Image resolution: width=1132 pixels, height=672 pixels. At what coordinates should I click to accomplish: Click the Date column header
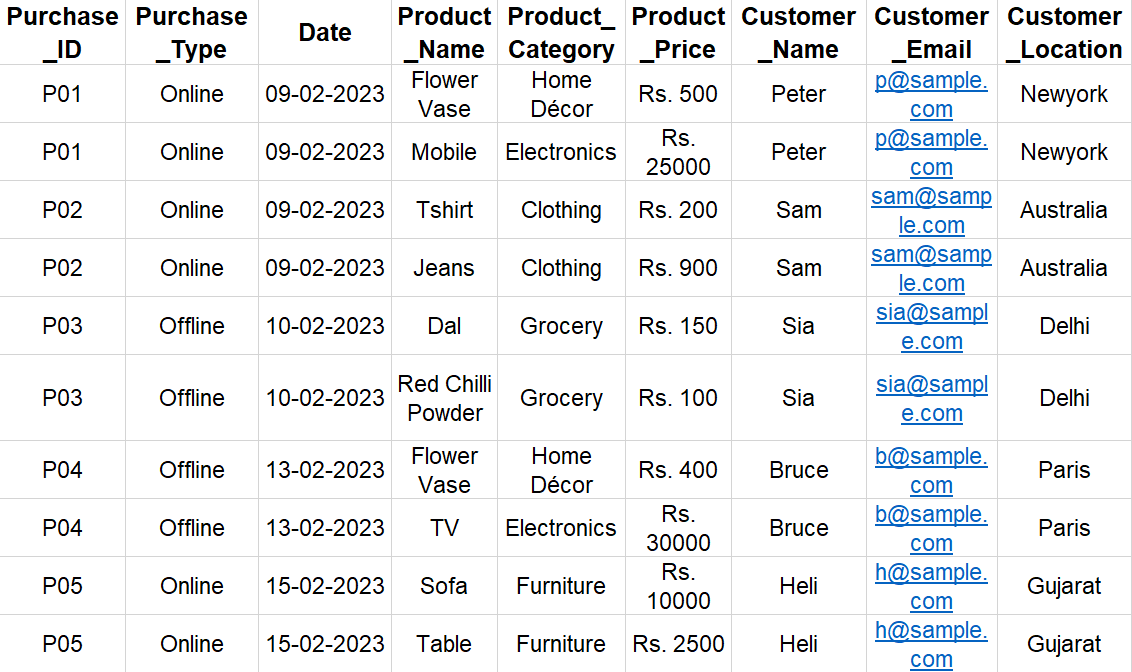pyautogui.click(x=325, y=32)
